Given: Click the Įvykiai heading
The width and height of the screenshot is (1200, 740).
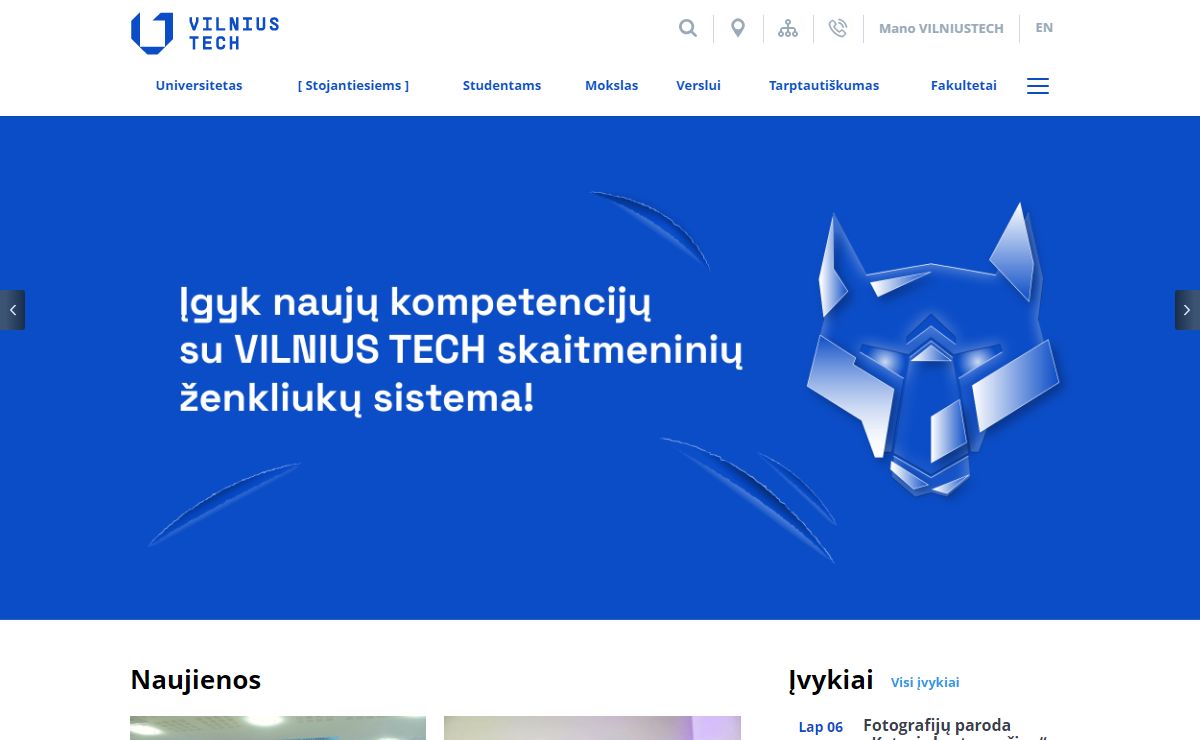Looking at the screenshot, I should point(831,680).
